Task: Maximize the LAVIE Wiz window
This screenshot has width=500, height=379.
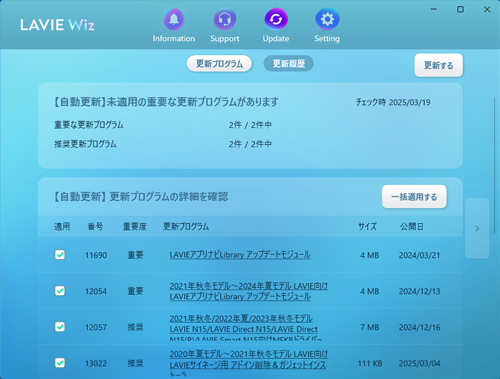Action: (x=460, y=9)
